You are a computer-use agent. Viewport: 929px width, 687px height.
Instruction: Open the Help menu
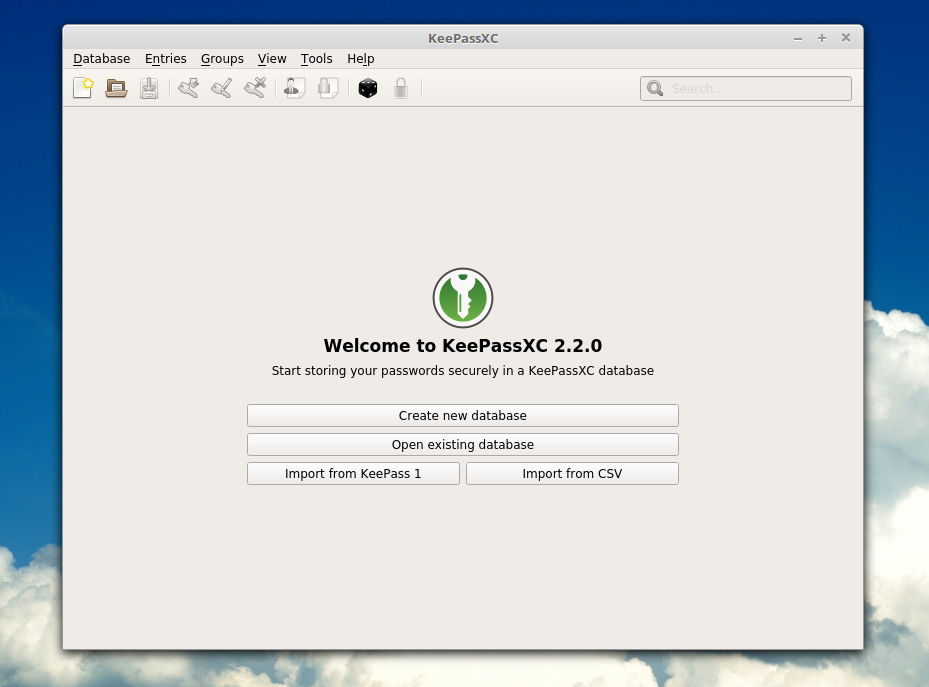pyautogui.click(x=361, y=59)
